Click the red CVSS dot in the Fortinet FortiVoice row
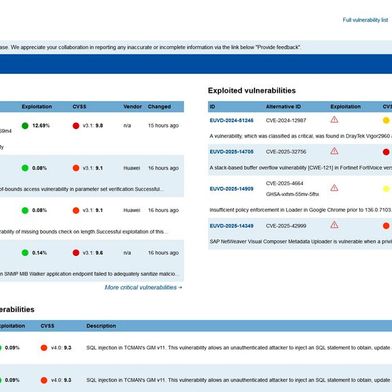This screenshot has height=392, width=392. point(386,152)
